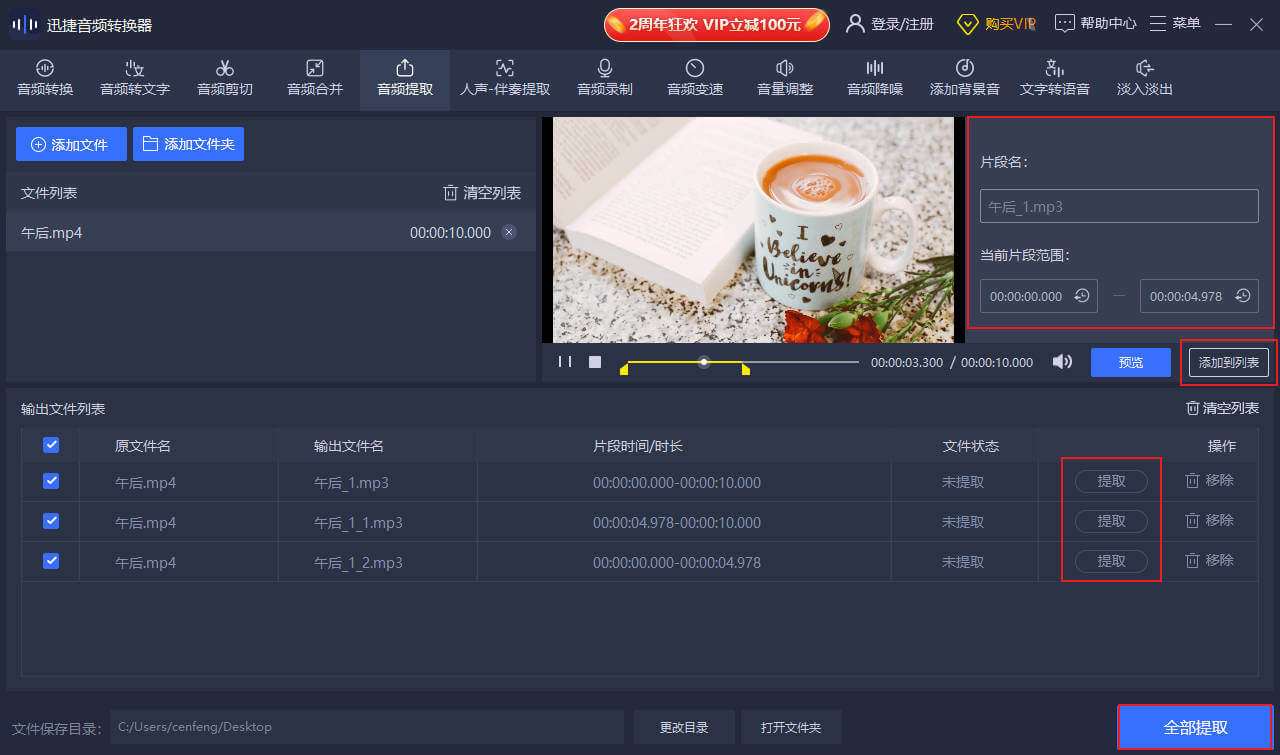Open the 音频剪切 scissors tool

coord(225,77)
